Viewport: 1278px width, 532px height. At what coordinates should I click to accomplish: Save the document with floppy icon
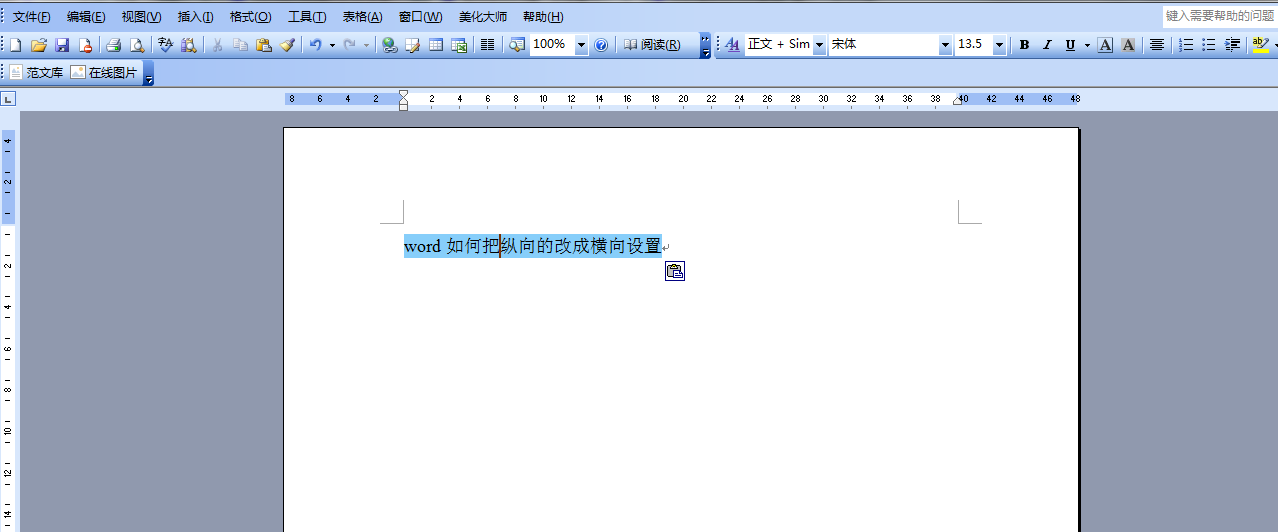pos(62,45)
